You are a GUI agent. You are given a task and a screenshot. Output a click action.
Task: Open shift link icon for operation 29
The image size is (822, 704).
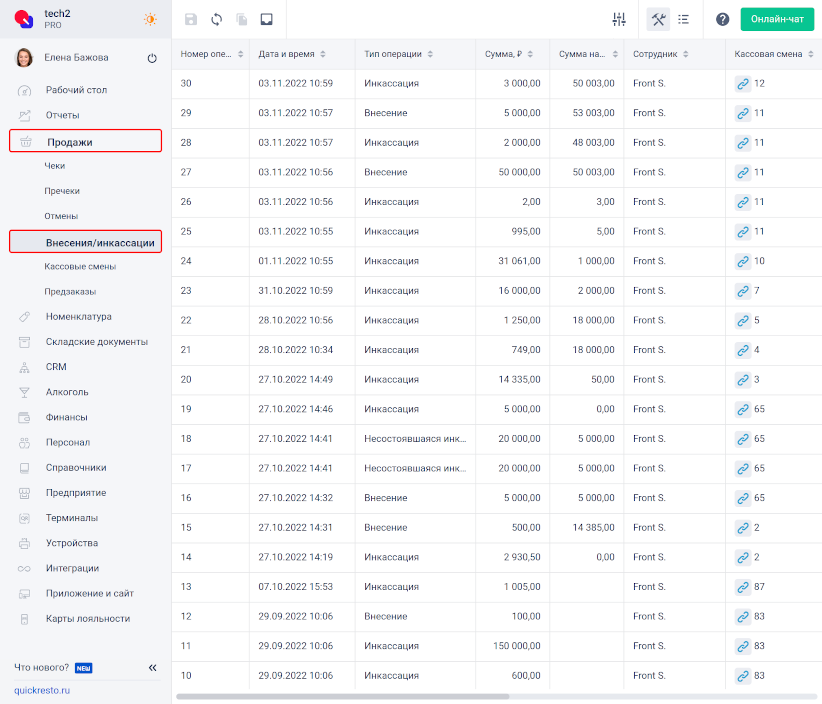pos(742,113)
